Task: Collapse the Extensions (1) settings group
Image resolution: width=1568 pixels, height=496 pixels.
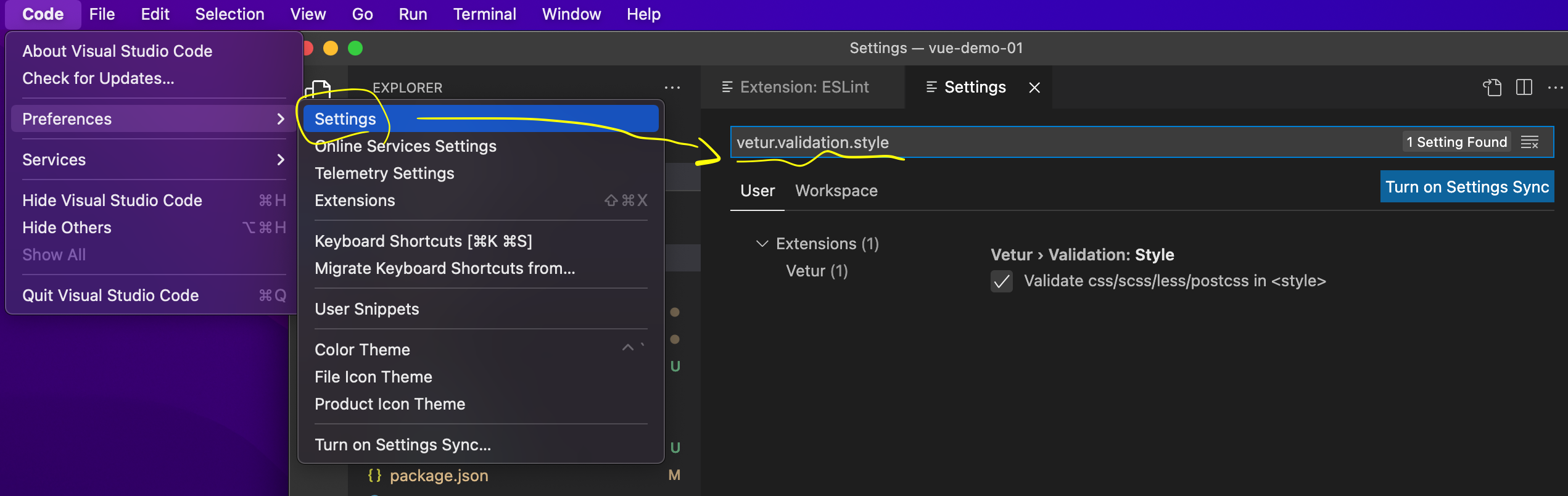Action: 762,244
